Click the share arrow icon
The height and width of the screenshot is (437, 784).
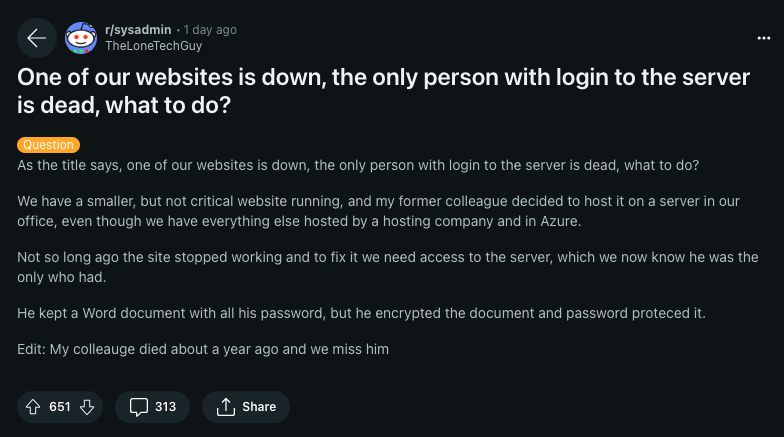pos(225,406)
